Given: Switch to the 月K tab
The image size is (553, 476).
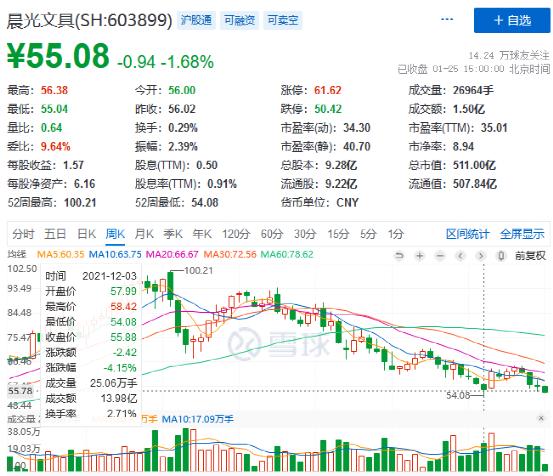Looking at the screenshot, I should [144, 234].
